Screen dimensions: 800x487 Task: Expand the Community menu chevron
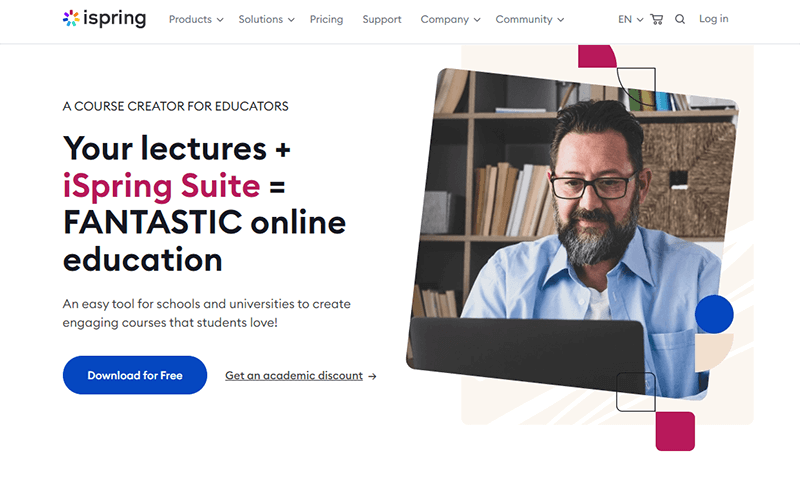pos(561,20)
